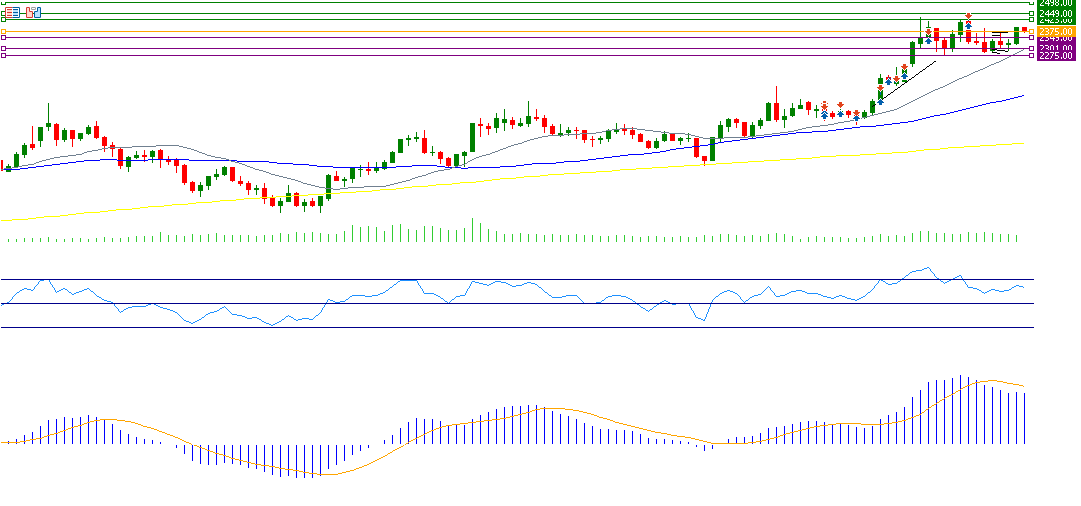Click the purple 2301.00 price label
The height and width of the screenshot is (506, 1081).
click(x=1054, y=48)
